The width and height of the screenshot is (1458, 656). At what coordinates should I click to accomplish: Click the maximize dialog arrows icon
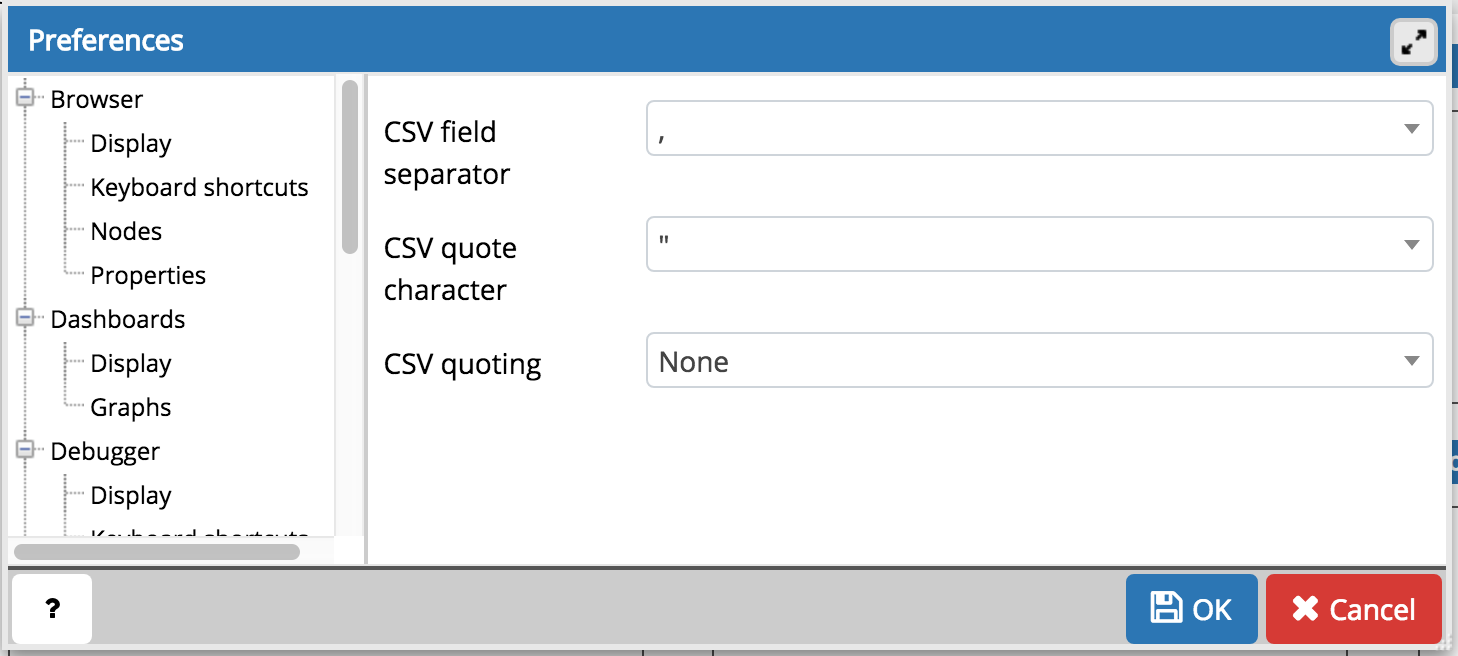click(1413, 42)
